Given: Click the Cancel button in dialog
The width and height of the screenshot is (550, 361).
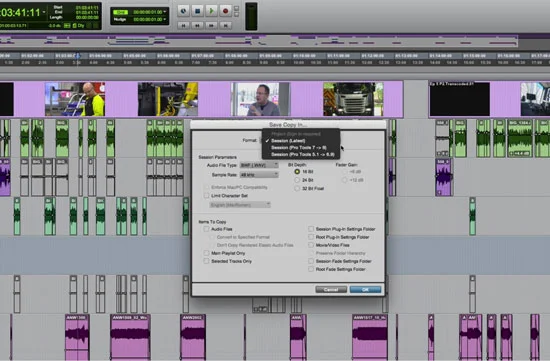Looking at the screenshot, I should pos(331,289).
